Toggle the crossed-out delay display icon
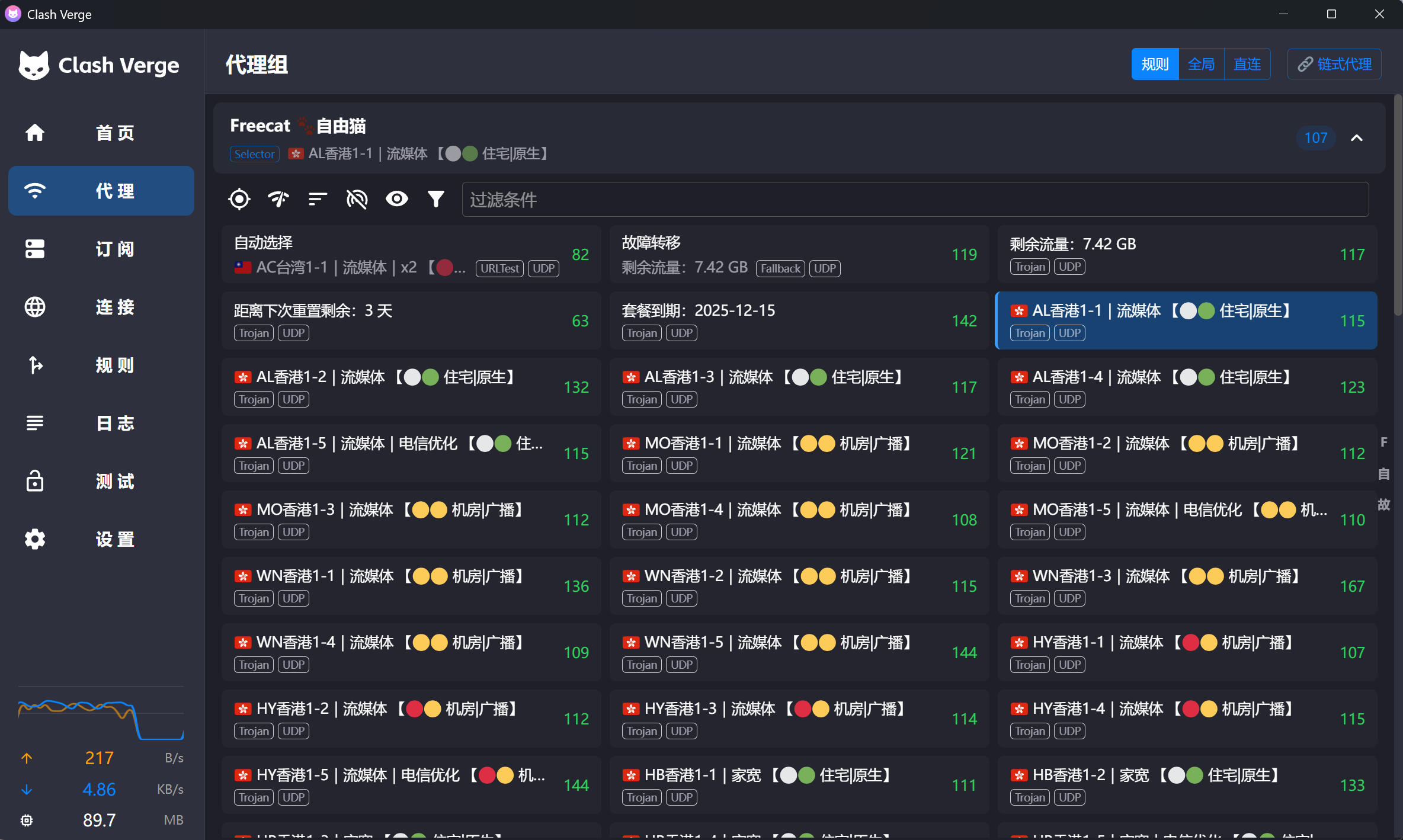 click(x=357, y=199)
